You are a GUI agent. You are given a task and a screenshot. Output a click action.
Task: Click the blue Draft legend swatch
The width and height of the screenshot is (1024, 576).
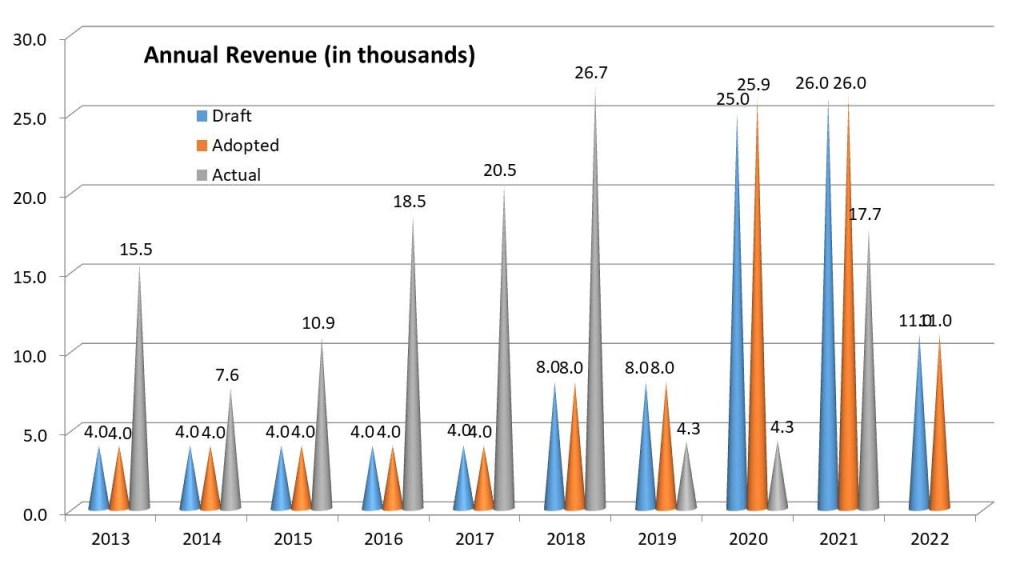(x=202, y=116)
